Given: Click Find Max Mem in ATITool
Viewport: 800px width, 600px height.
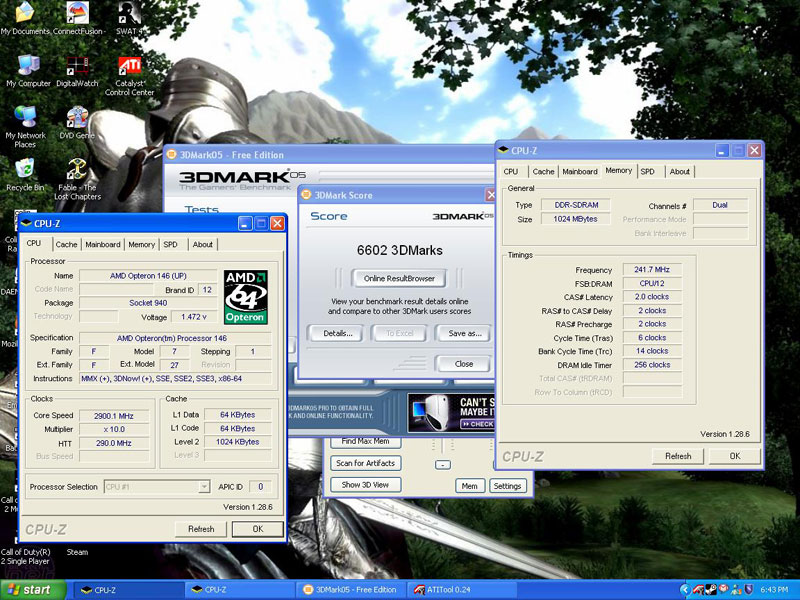Looking at the screenshot, I should click(x=365, y=441).
